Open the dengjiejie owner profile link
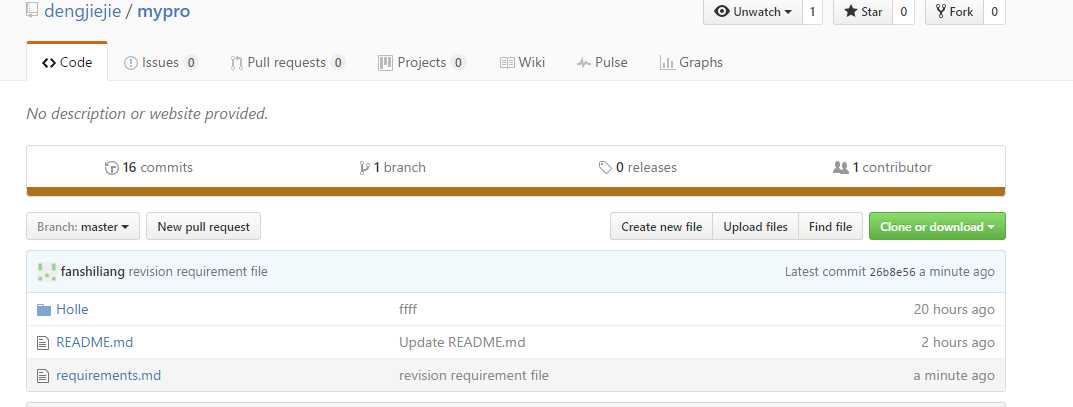 (x=82, y=11)
